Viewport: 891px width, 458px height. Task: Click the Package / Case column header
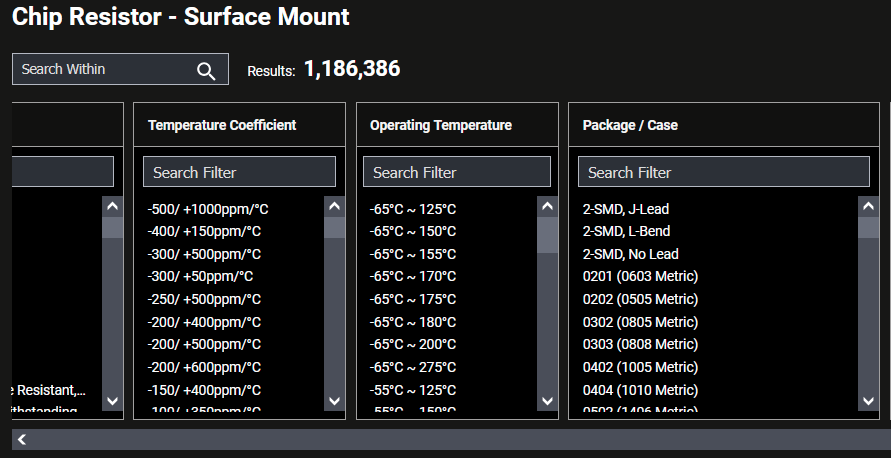(630, 125)
